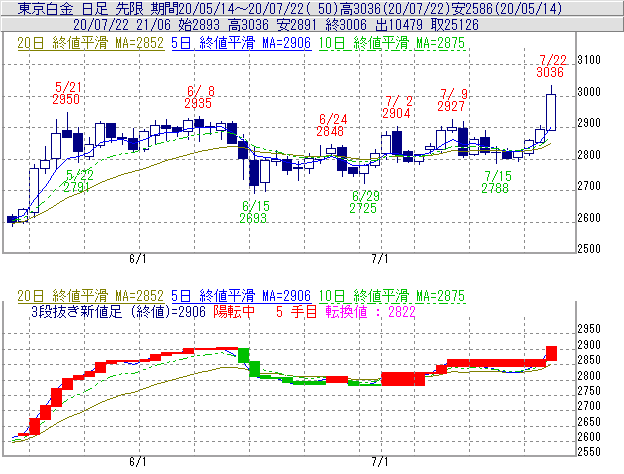Click the 6/8 2935 high label
The height and width of the screenshot is (474, 624).
[x=199, y=97]
